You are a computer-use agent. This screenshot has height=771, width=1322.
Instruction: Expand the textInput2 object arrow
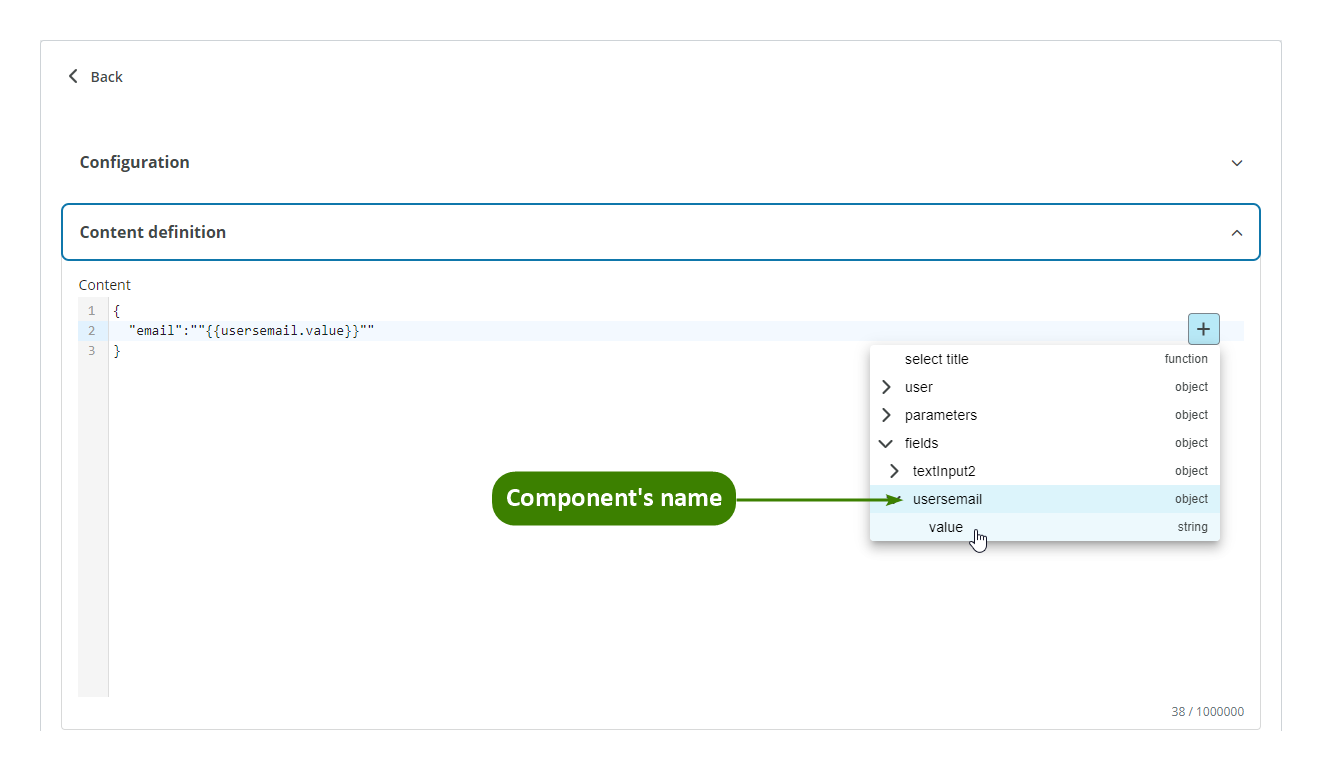pos(894,471)
